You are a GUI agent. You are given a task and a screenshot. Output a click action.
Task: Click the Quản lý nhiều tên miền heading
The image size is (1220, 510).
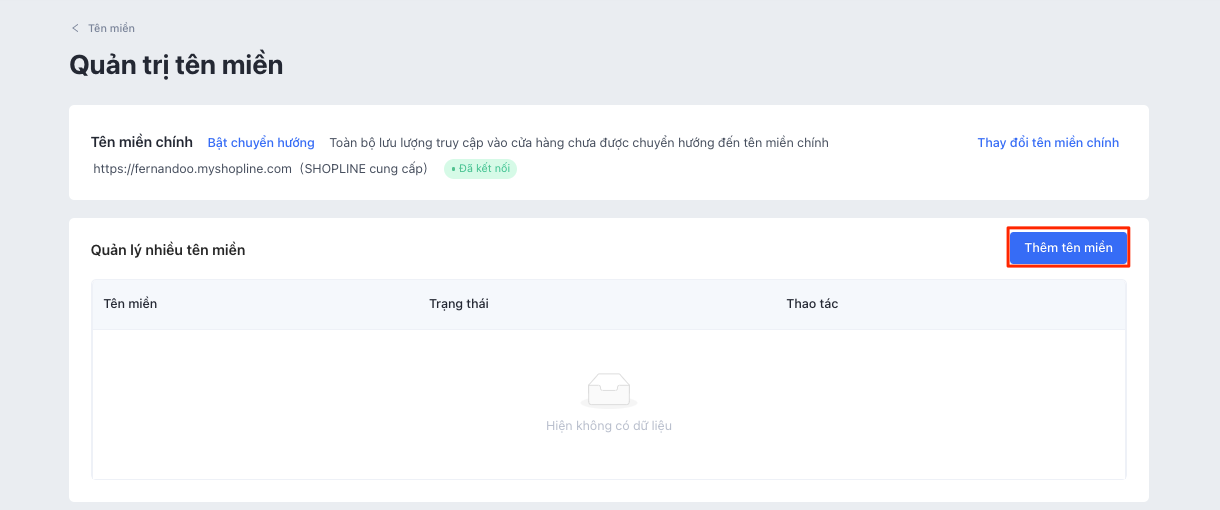[x=168, y=250]
